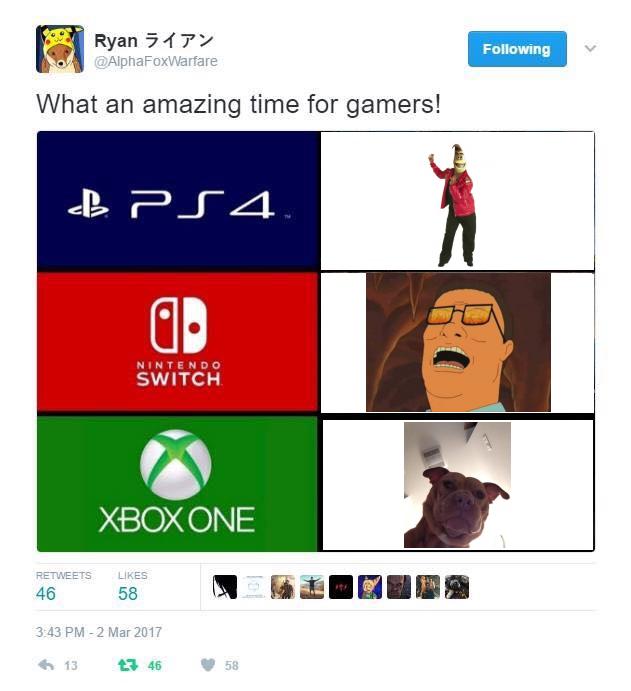View the likes count 58
This screenshot has height=691, width=631.
pos(128,594)
